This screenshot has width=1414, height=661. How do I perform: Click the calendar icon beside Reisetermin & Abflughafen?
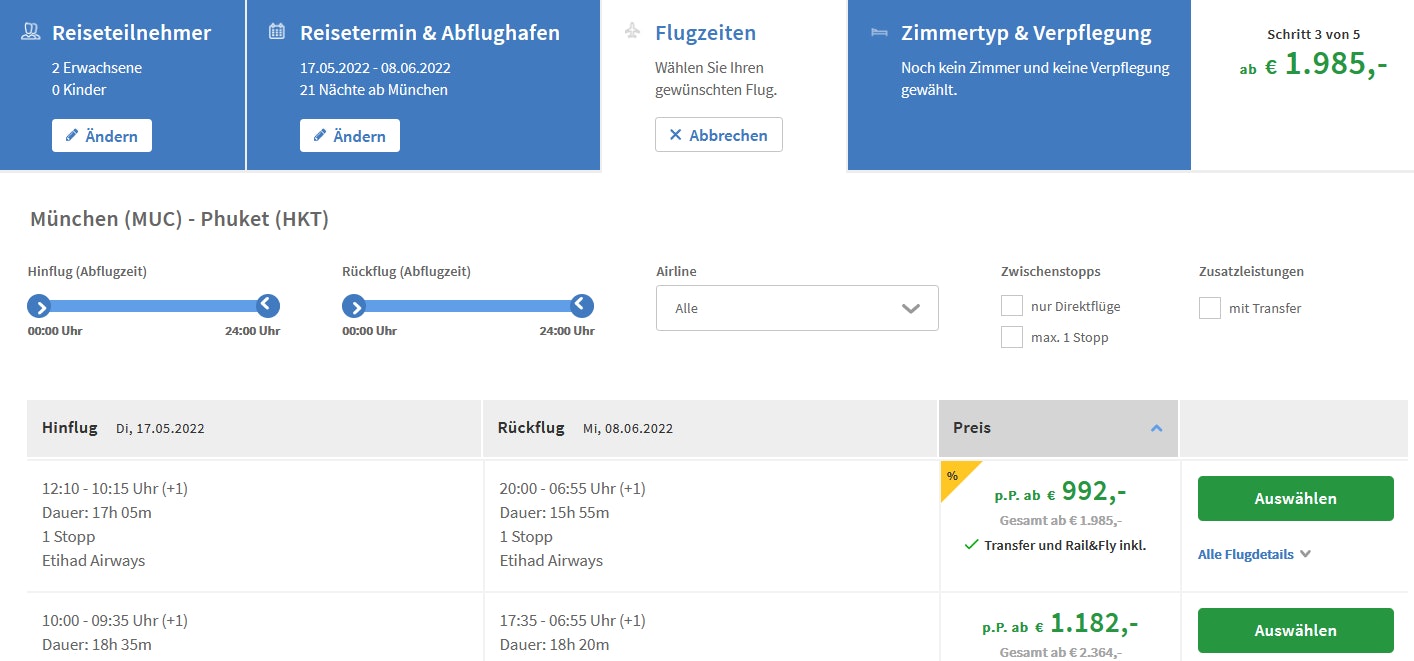pos(277,32)
